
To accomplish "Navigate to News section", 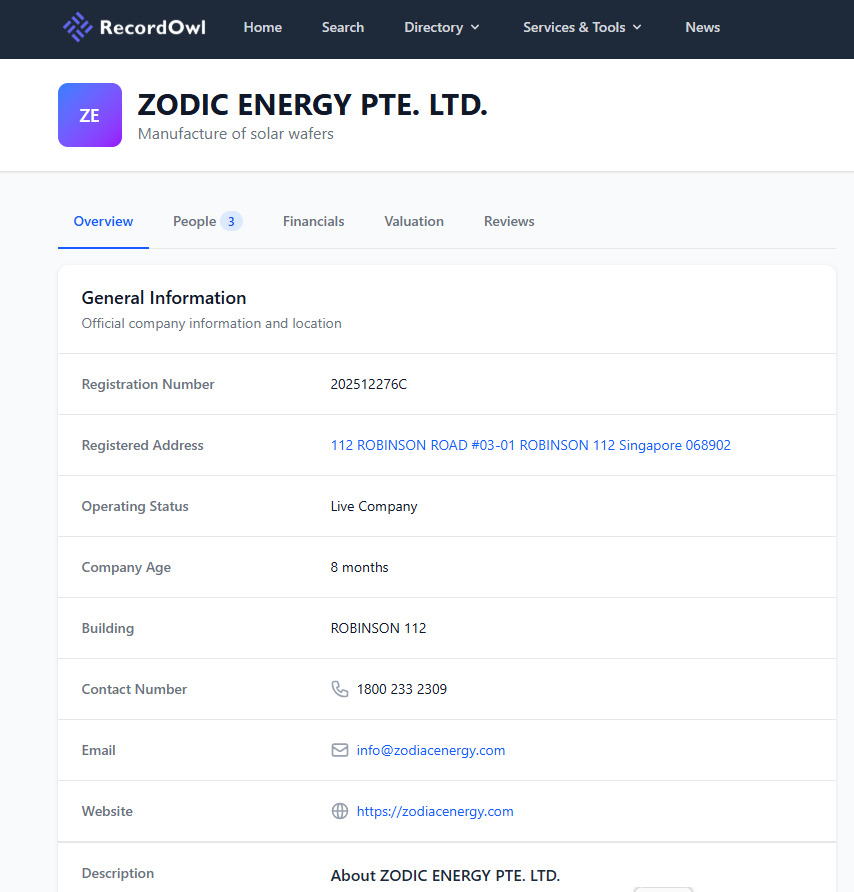I will tap(703, 27).
